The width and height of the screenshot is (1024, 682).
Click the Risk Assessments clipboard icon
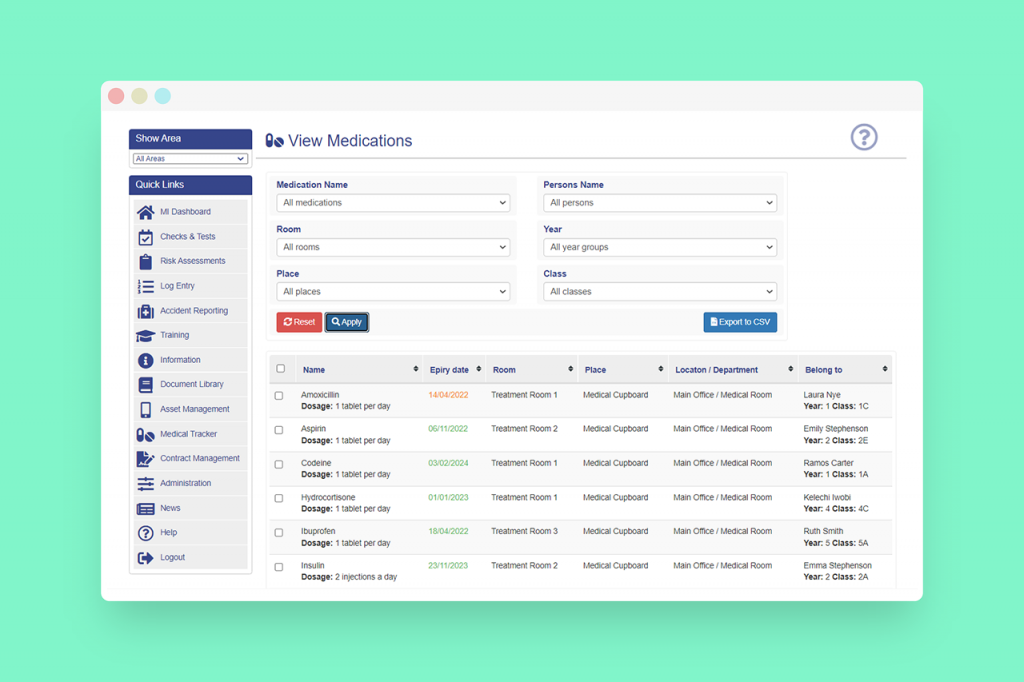(146, 261)
